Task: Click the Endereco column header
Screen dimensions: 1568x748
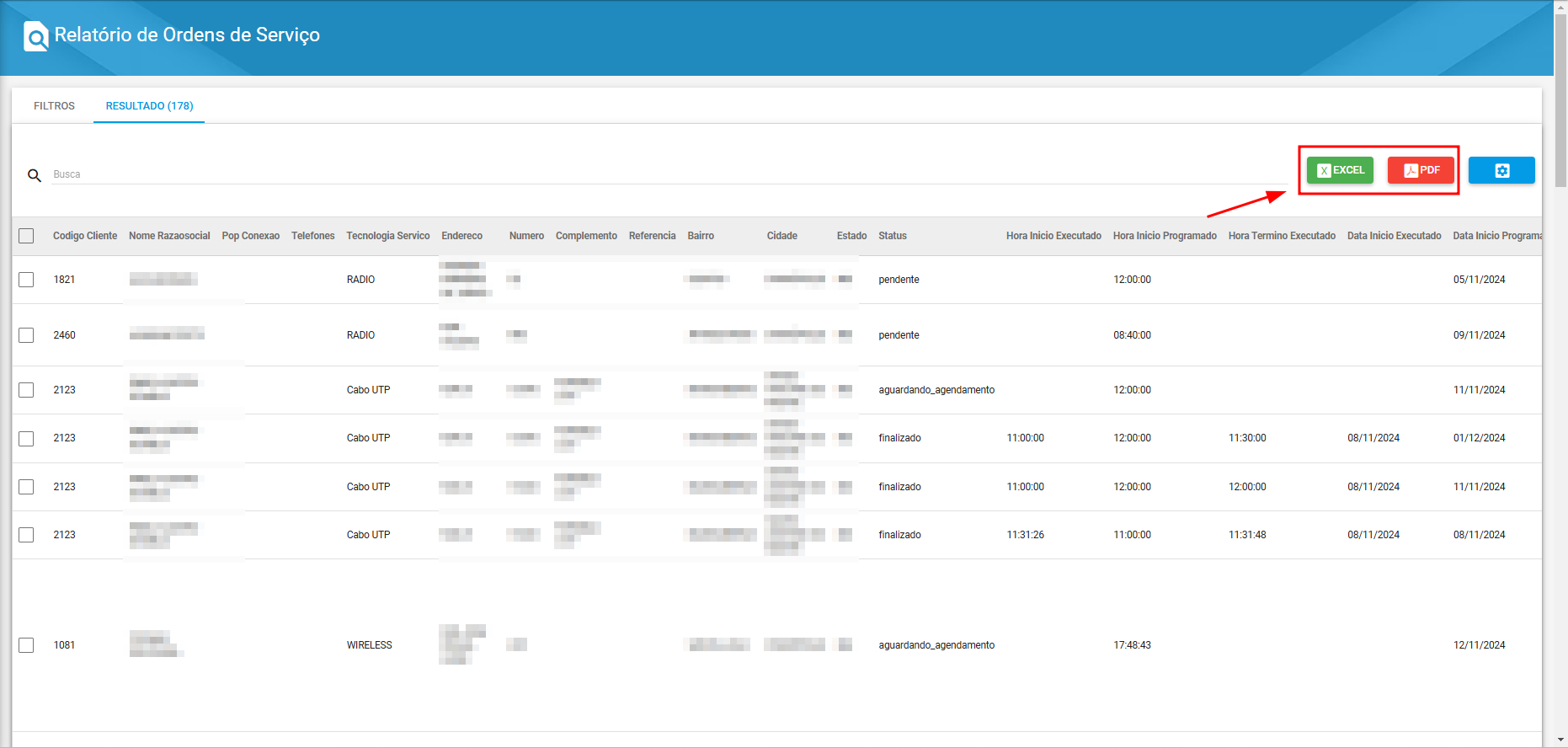Action: 462,236
